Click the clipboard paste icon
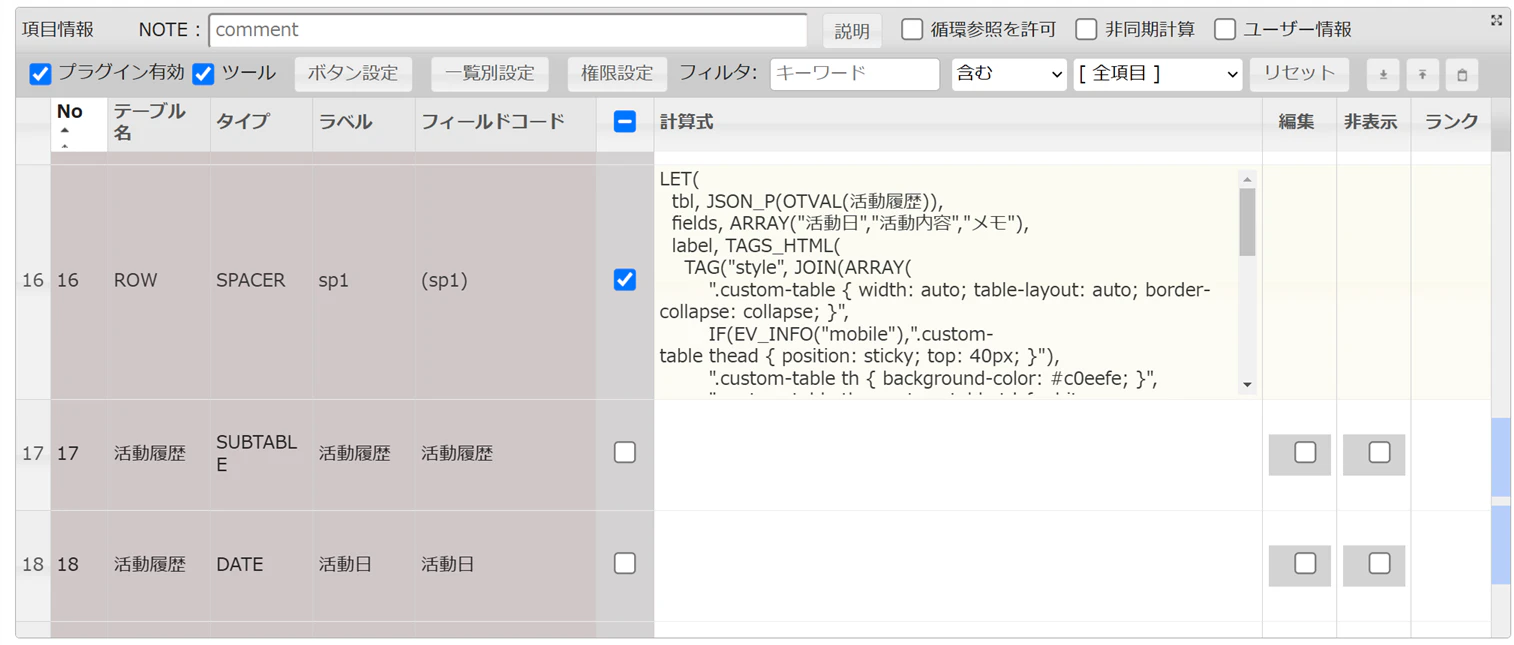Image resolution: width=1514 pixels, height=645 pixels. pos(1461,74)
